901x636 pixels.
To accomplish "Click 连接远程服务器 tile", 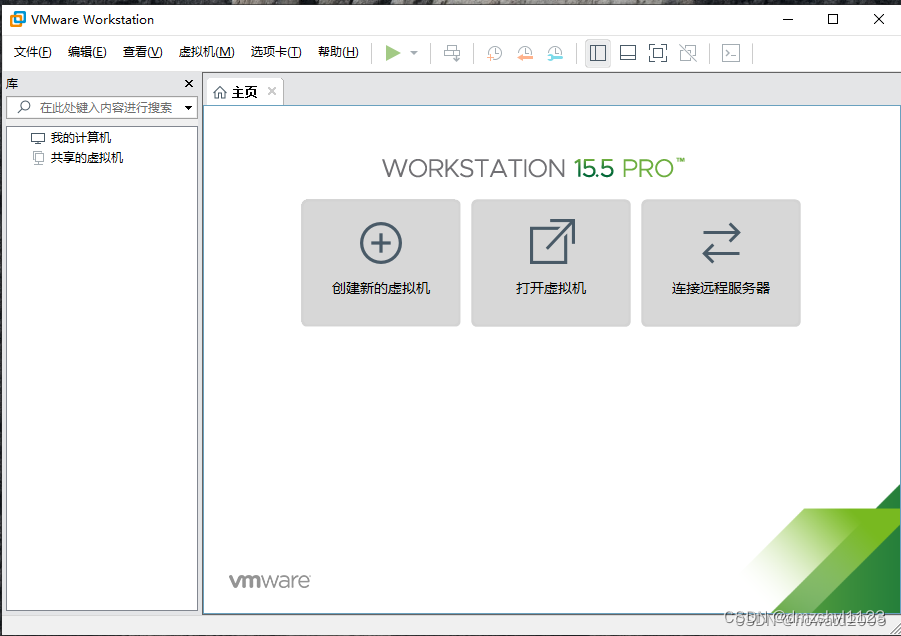I will pyautogui.click(x=721, y=263).
